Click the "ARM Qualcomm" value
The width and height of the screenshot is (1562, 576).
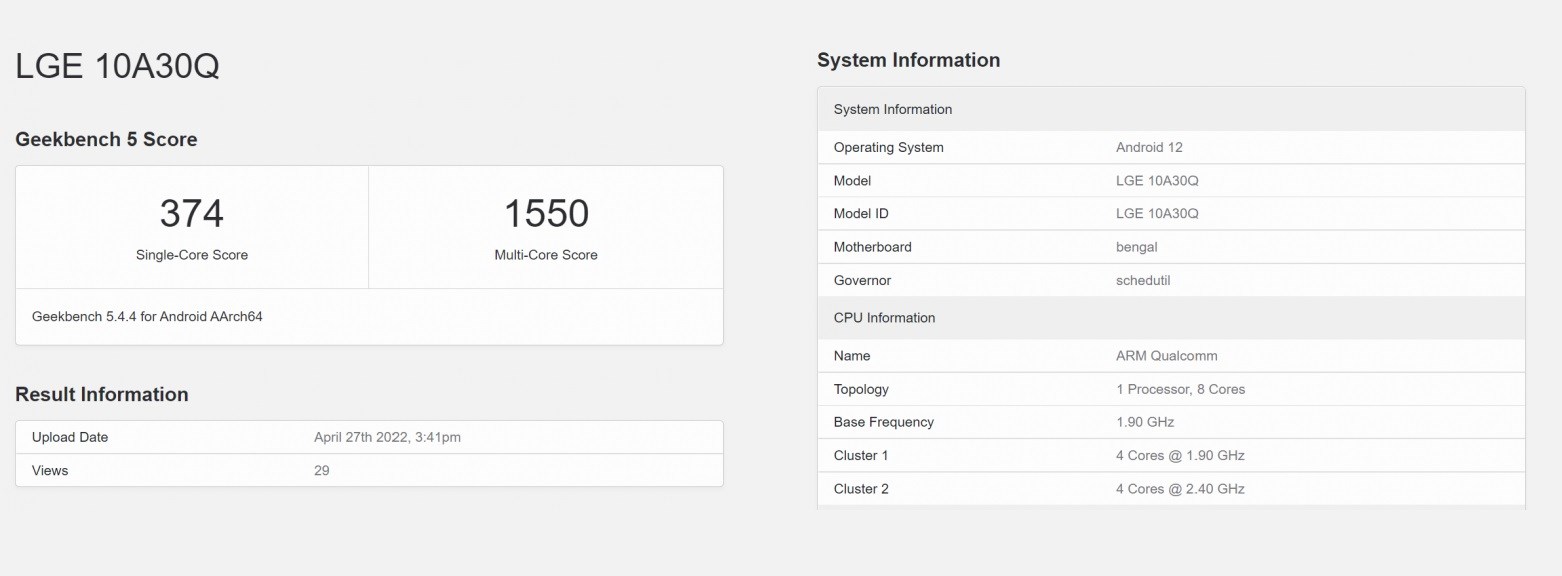pos(1167,356)
